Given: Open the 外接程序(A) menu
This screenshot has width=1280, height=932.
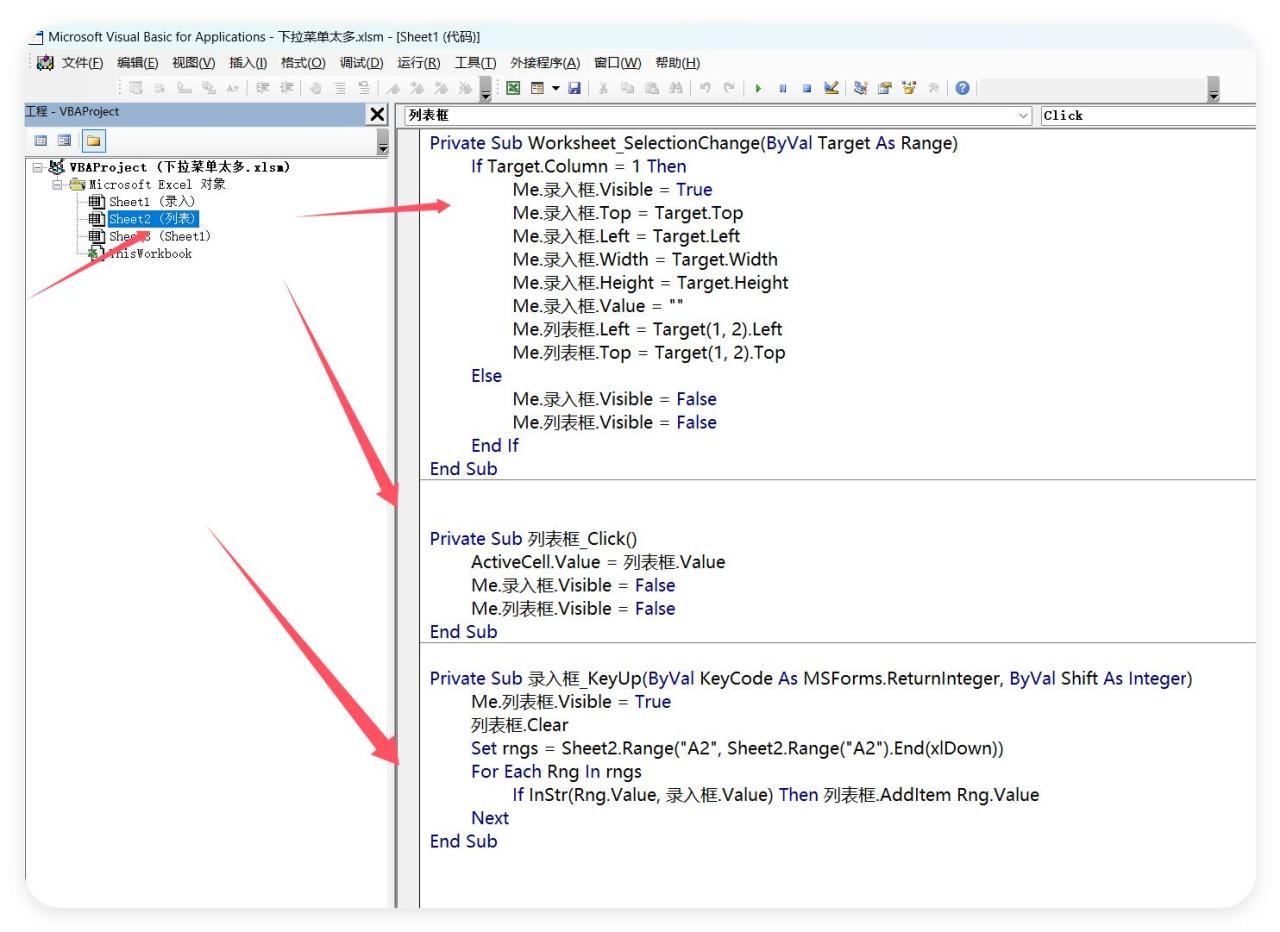Looking at the screenshot, I should (545, 63).
